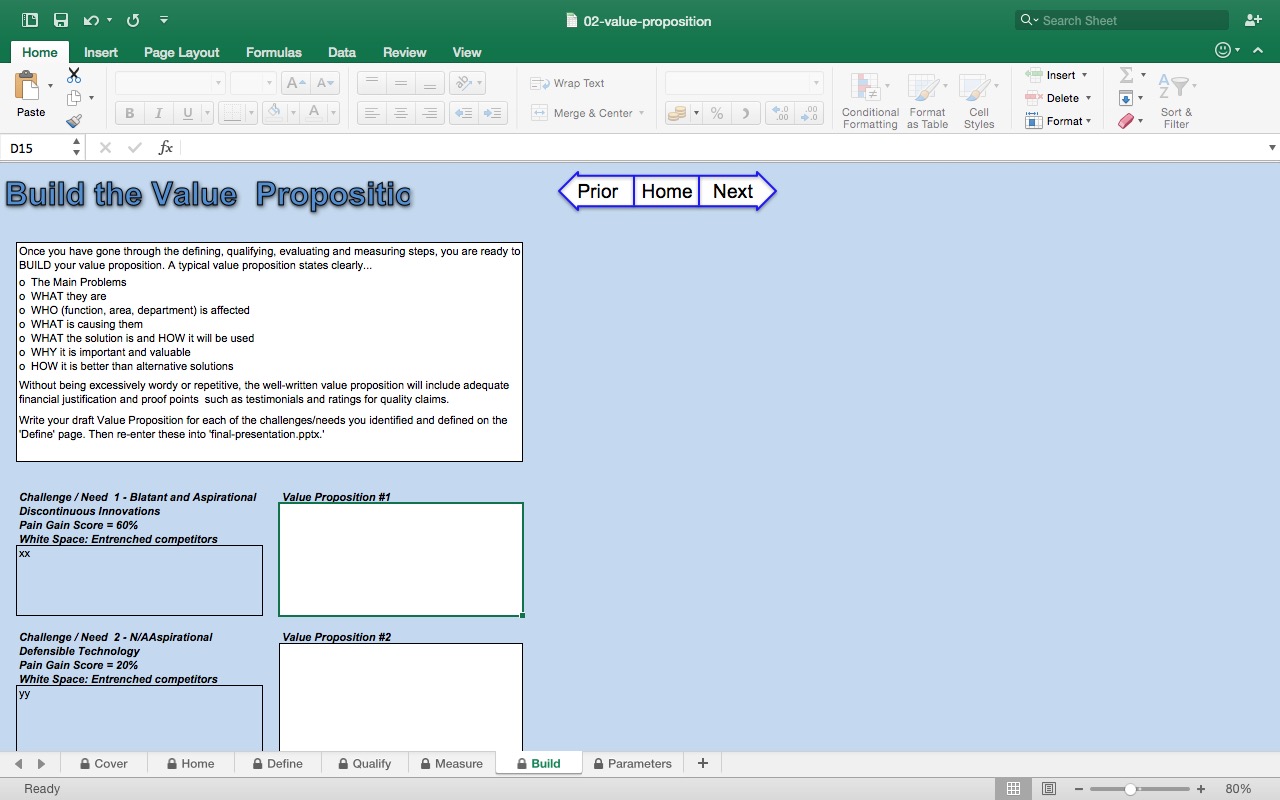Apply Percent number style
This screenshot has width=1280, height=800.
[x=717, y=113]
